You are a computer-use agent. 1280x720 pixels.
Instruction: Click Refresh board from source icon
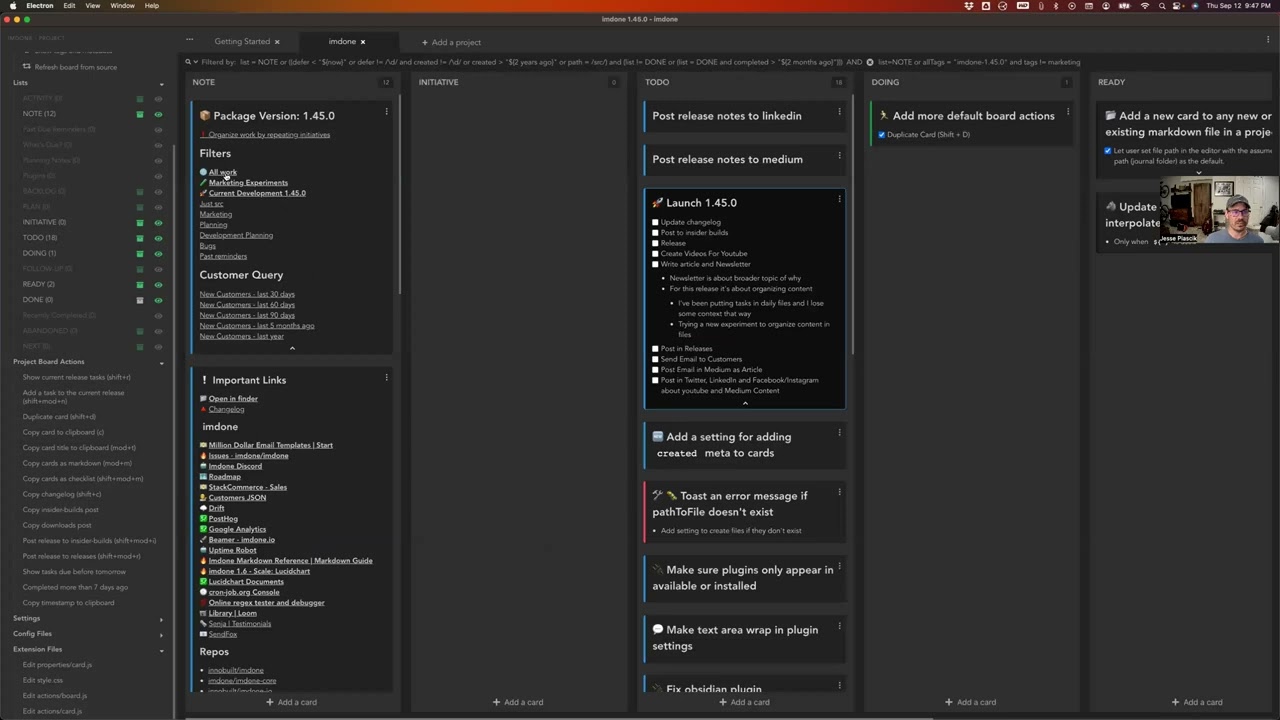28,67
